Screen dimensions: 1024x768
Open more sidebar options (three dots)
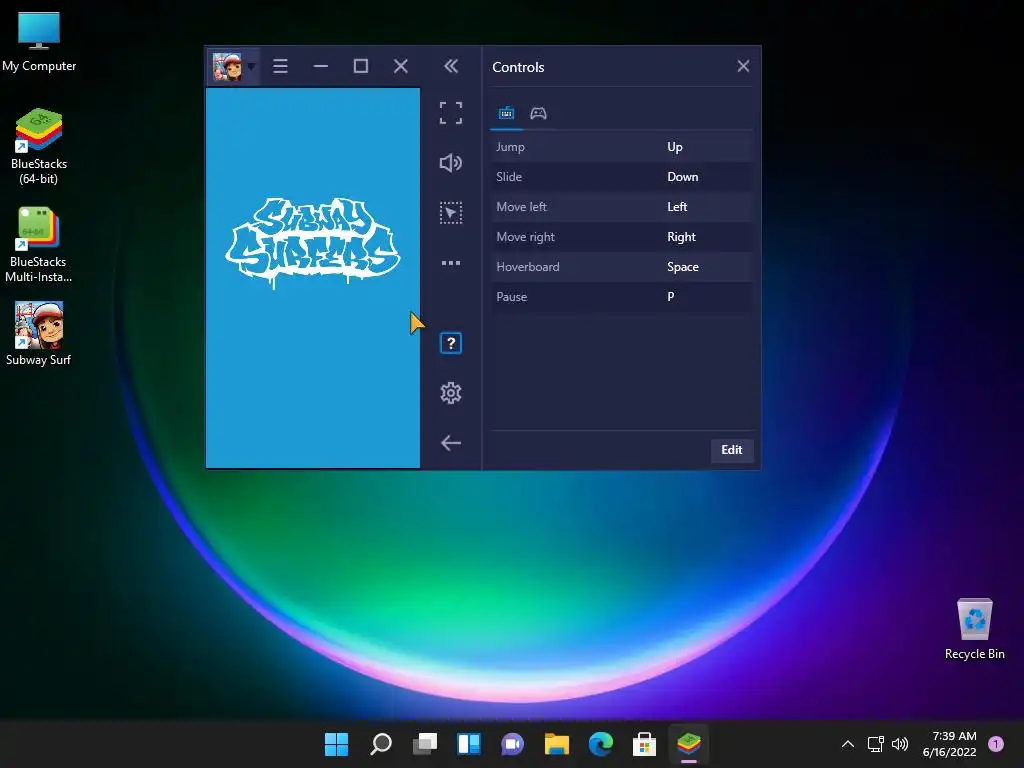(451, 263)
